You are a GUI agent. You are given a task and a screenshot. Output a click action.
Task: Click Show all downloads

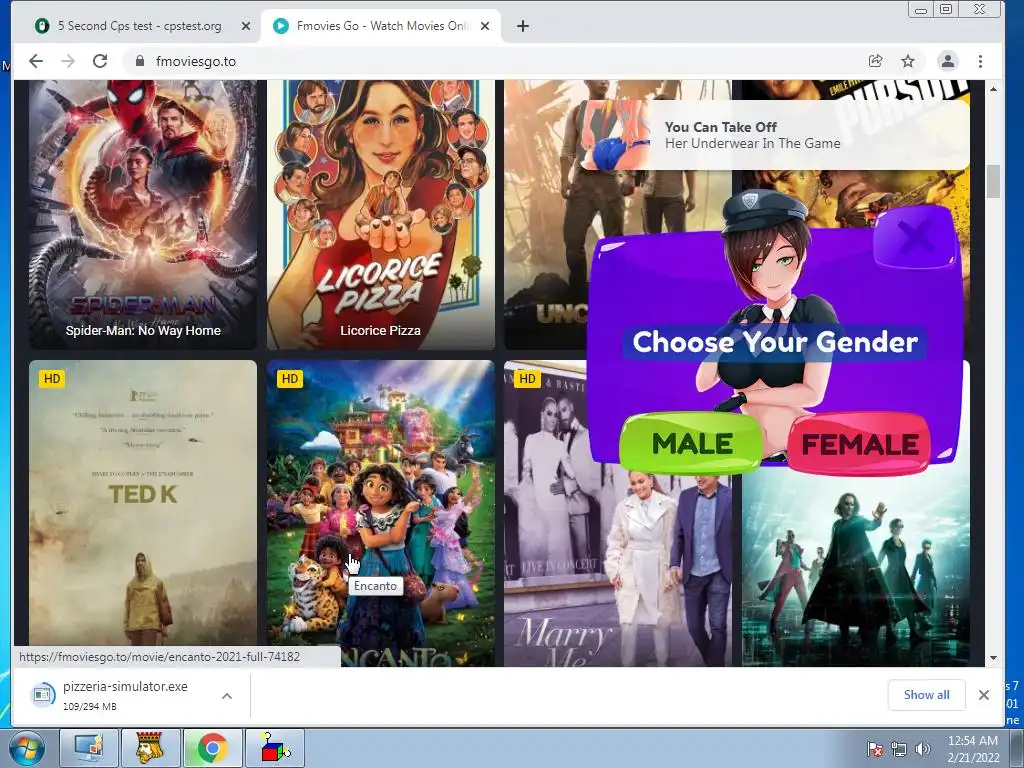[x=926, y=695]
